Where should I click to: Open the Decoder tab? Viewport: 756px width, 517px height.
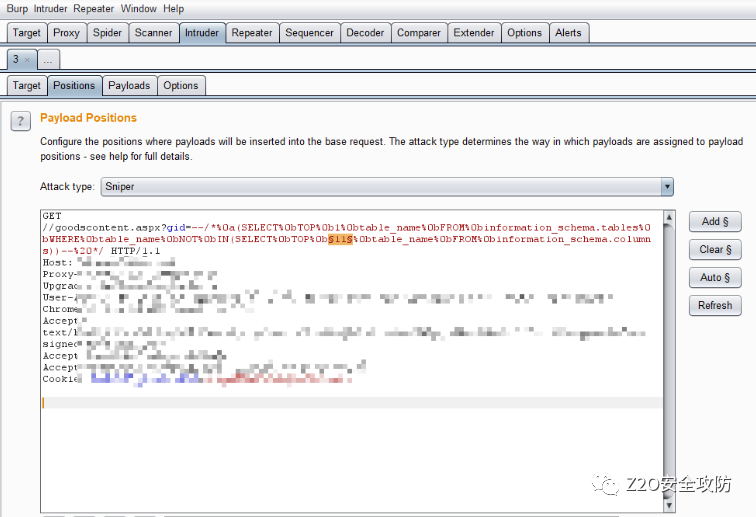[365, 33]
